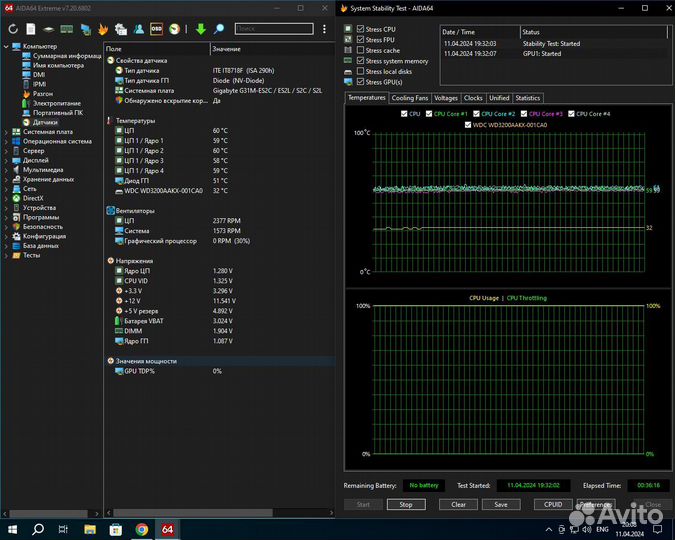Open Chrome from the taskbar
This screenshot has height=540, width=675.
[142, 529]
